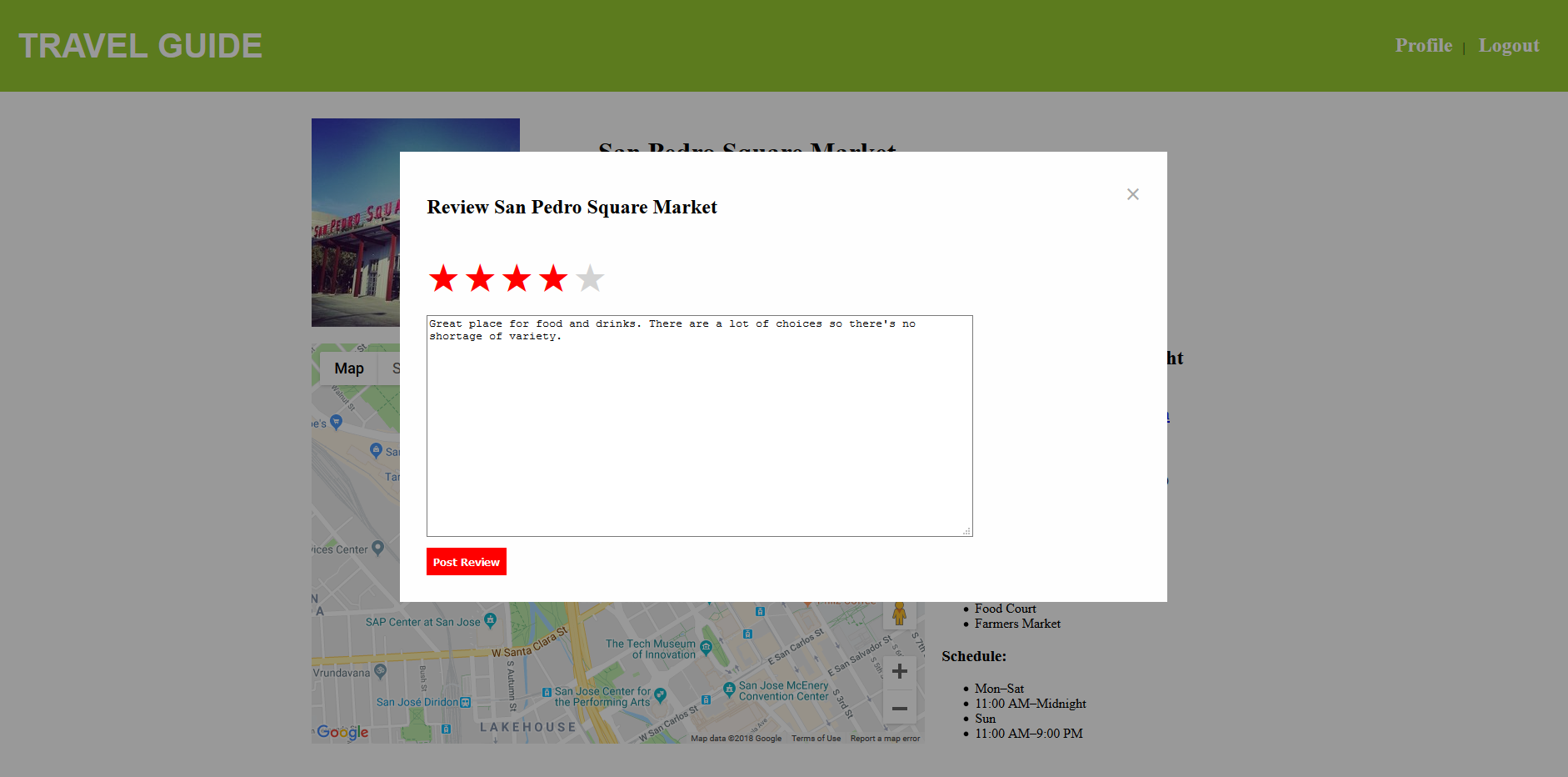
Task: Click the Street View pegman icon
Action: (900, 614)
